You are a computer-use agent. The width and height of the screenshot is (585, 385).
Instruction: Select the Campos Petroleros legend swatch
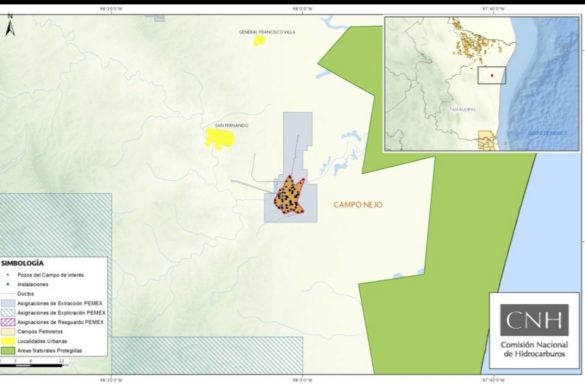(x=8, y=331)
